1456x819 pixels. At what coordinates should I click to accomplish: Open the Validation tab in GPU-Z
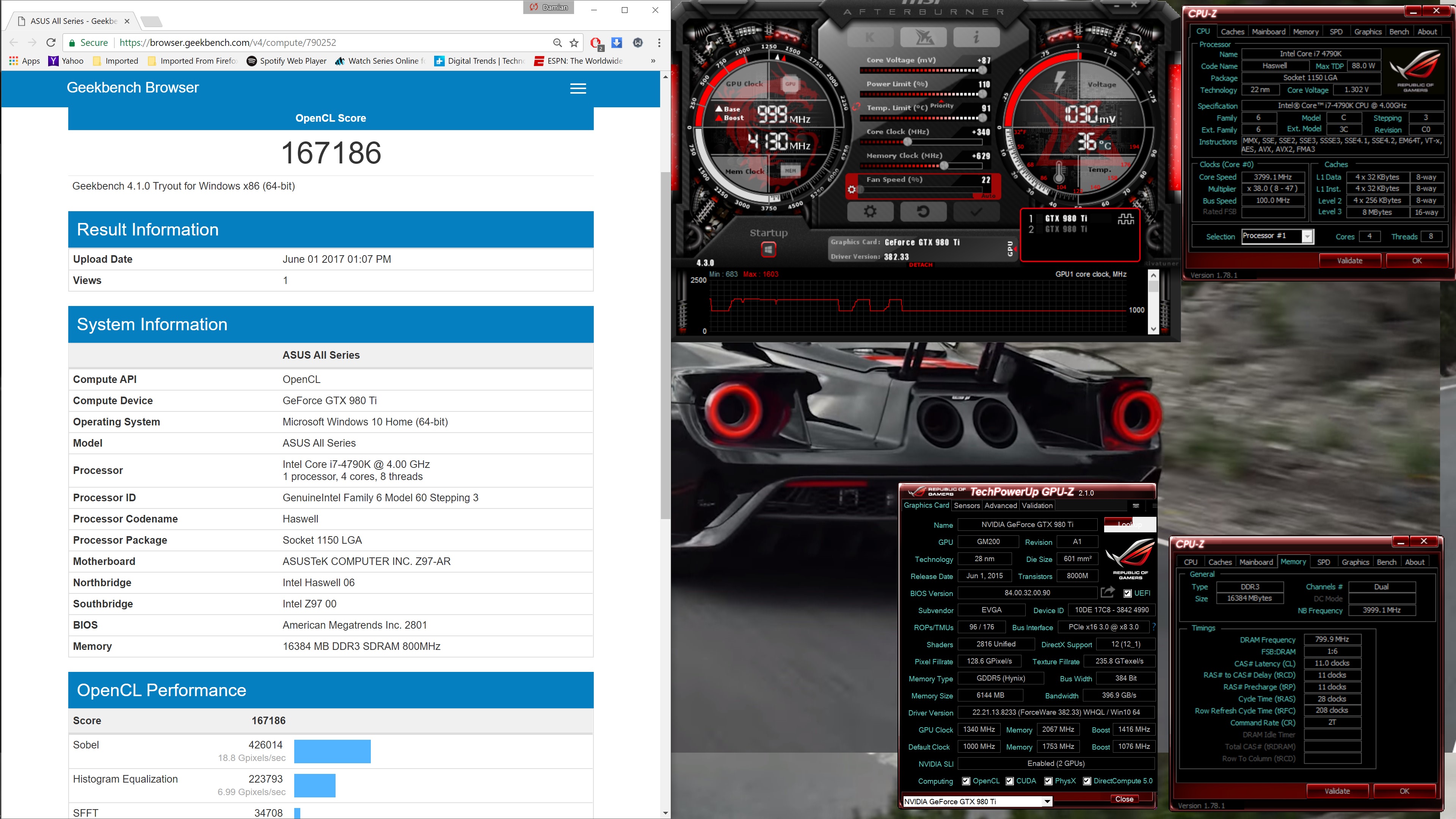click(x=1037, y=505)
